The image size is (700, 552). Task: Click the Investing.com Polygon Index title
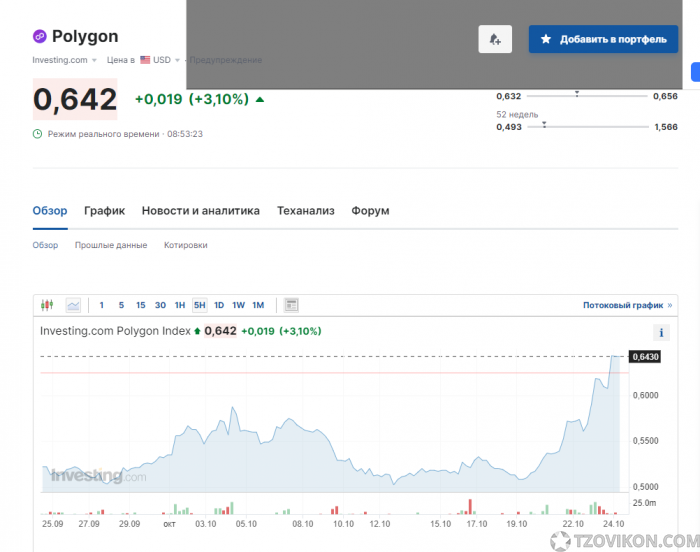115,331
